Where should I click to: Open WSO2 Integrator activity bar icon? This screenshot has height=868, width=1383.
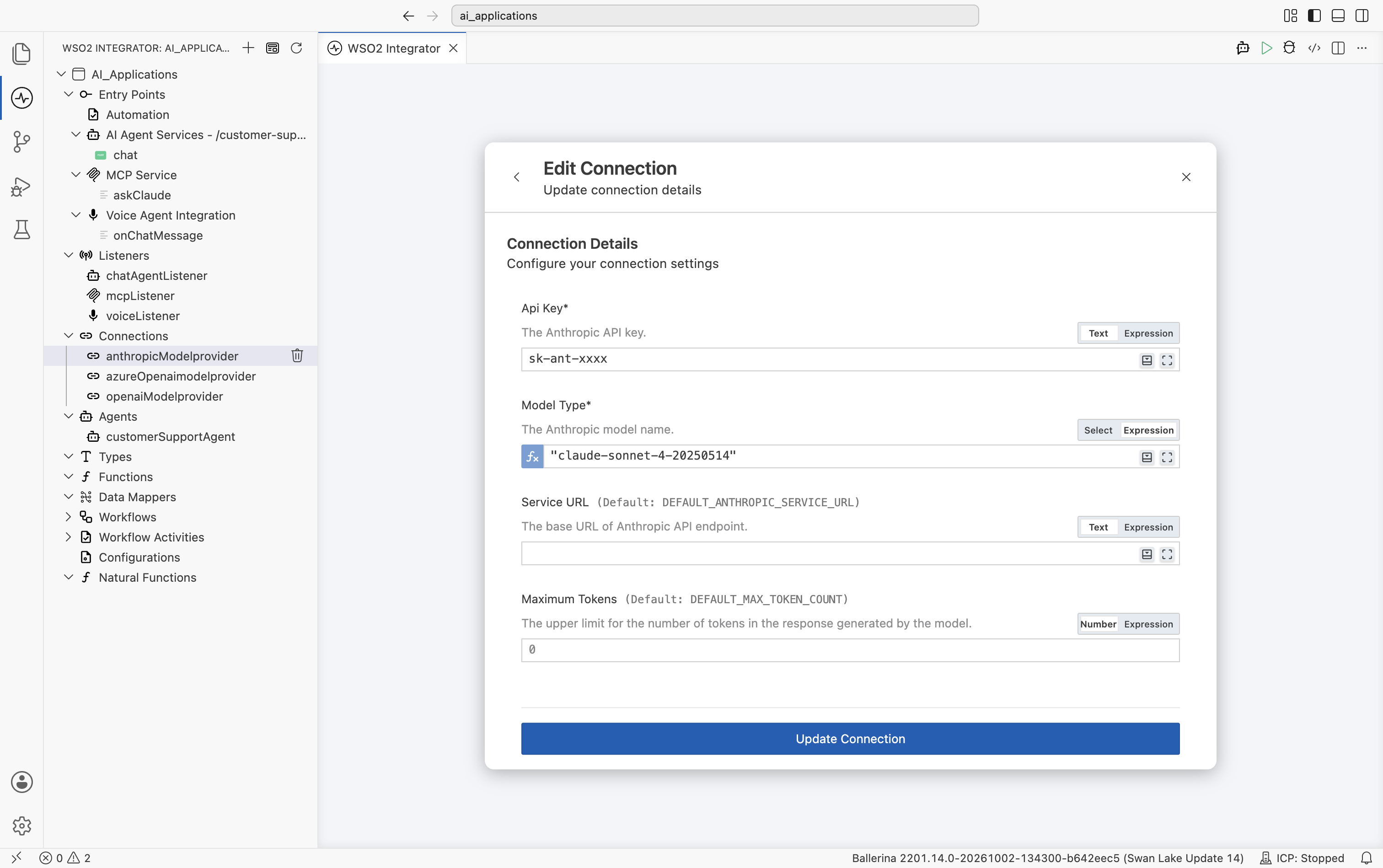click(22, 97)
